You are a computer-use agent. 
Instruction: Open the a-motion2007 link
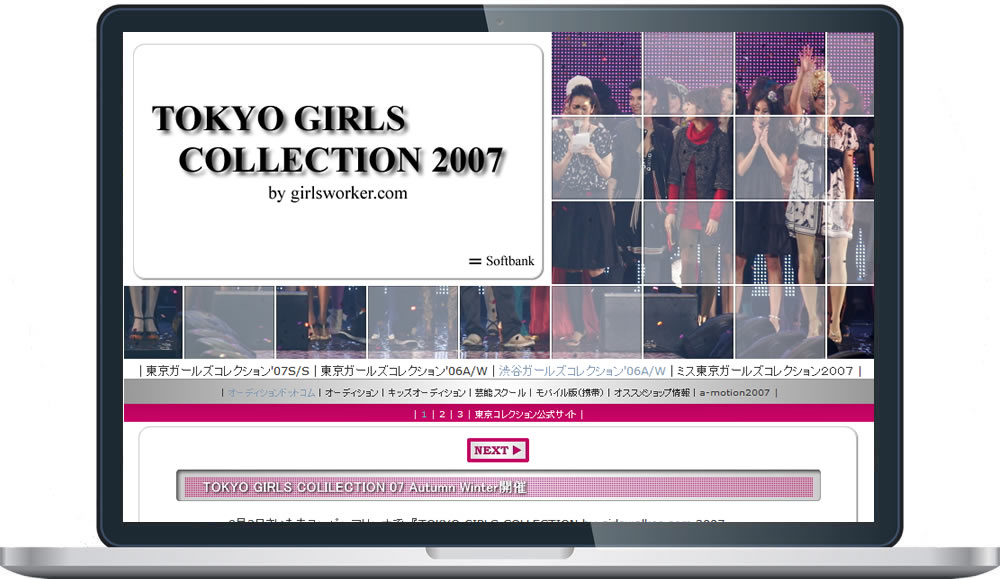[x=735, y=394]
